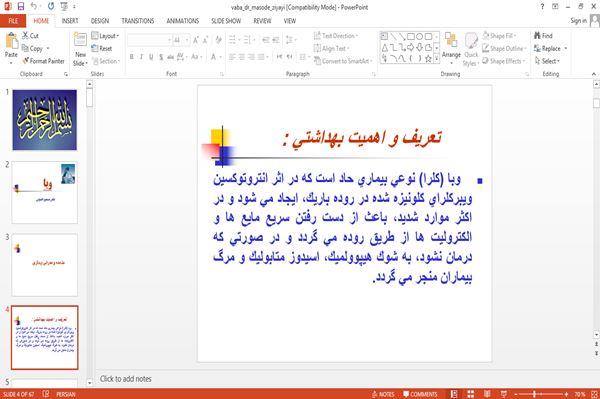Viewport: 600px width, 399px height.
Task: Toggle Strikethrough formatting
Action: [170, 57]
